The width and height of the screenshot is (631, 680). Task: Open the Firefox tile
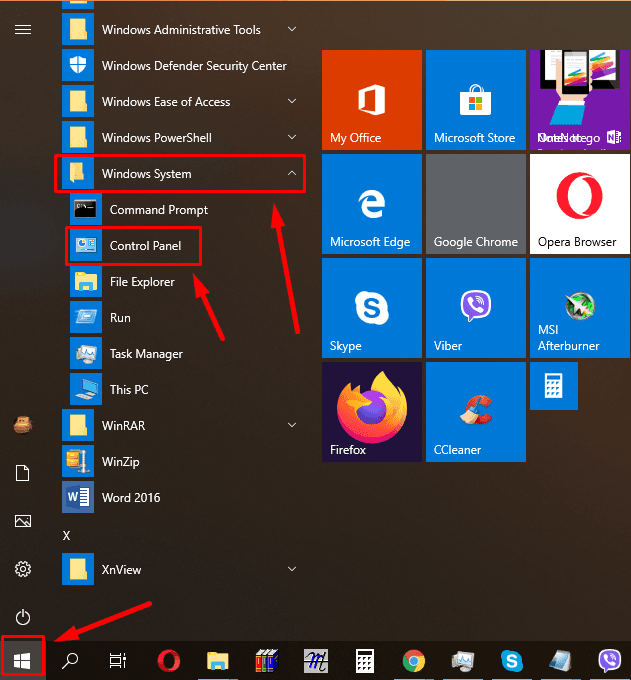[372, 412]
